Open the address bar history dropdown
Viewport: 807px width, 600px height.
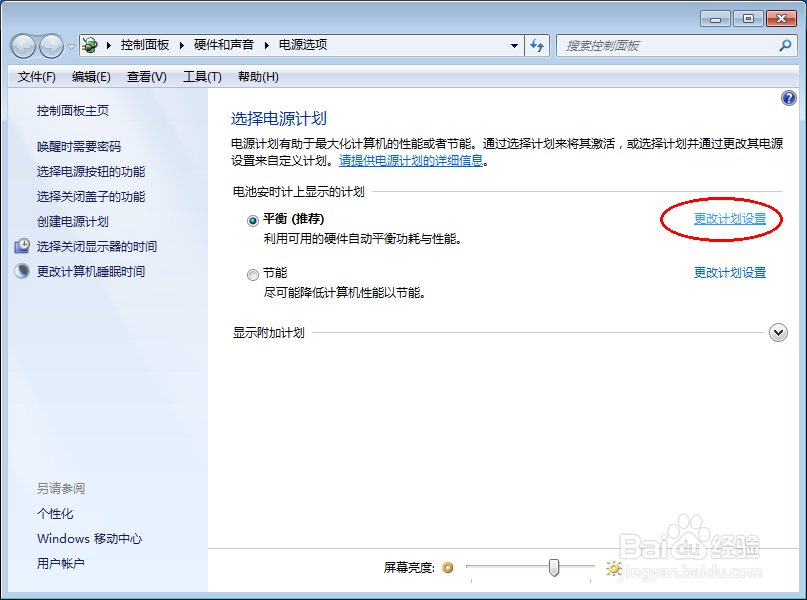pyautogui.click(x=514, y=46)
